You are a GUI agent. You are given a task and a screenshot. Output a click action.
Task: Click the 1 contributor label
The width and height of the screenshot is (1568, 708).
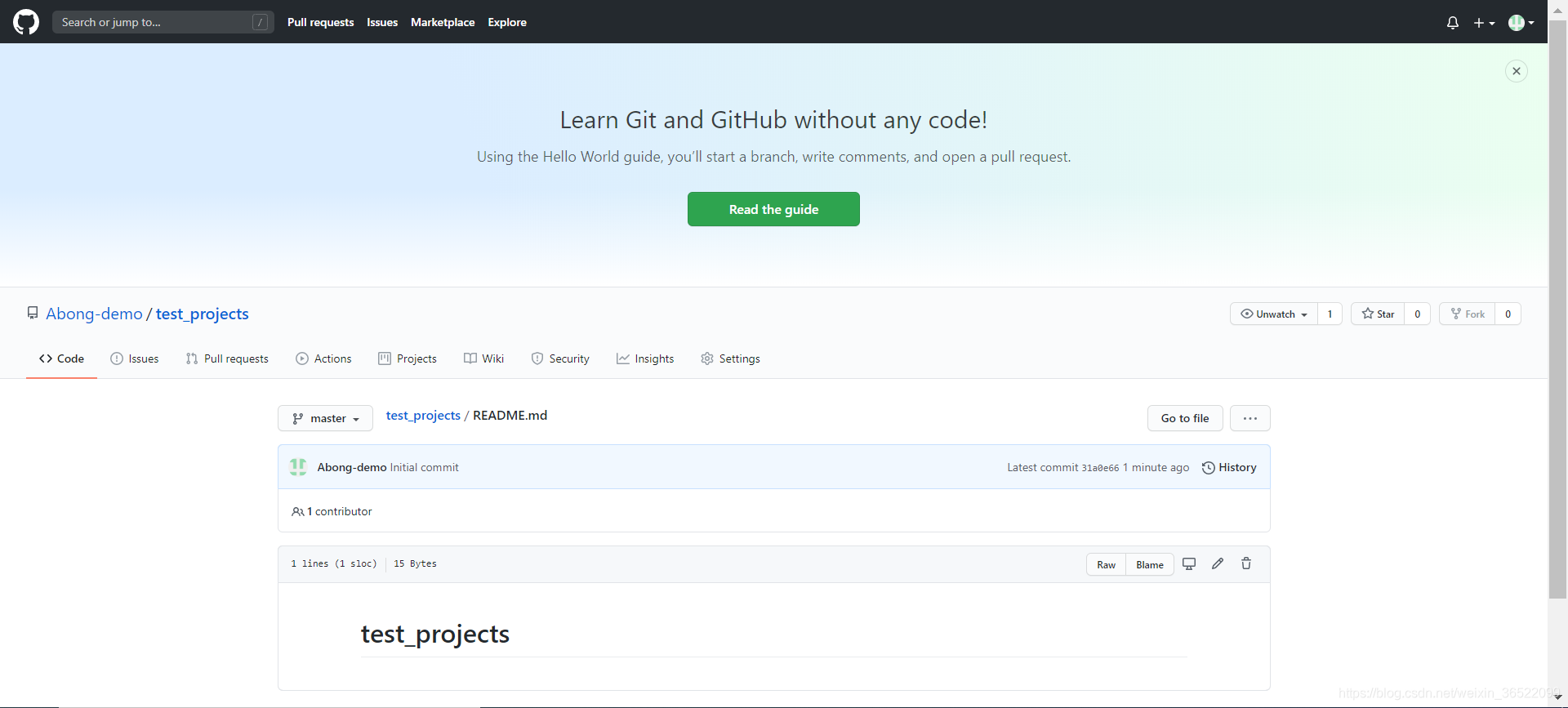tap(332, 511)
